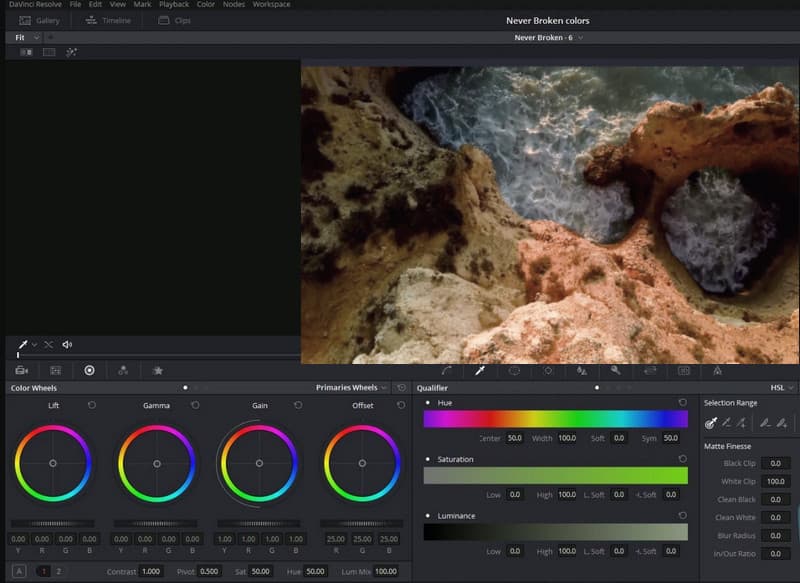Open the Fit zoom level dropdown
Viewport: 800px width, 583px height.
point(27,38)
